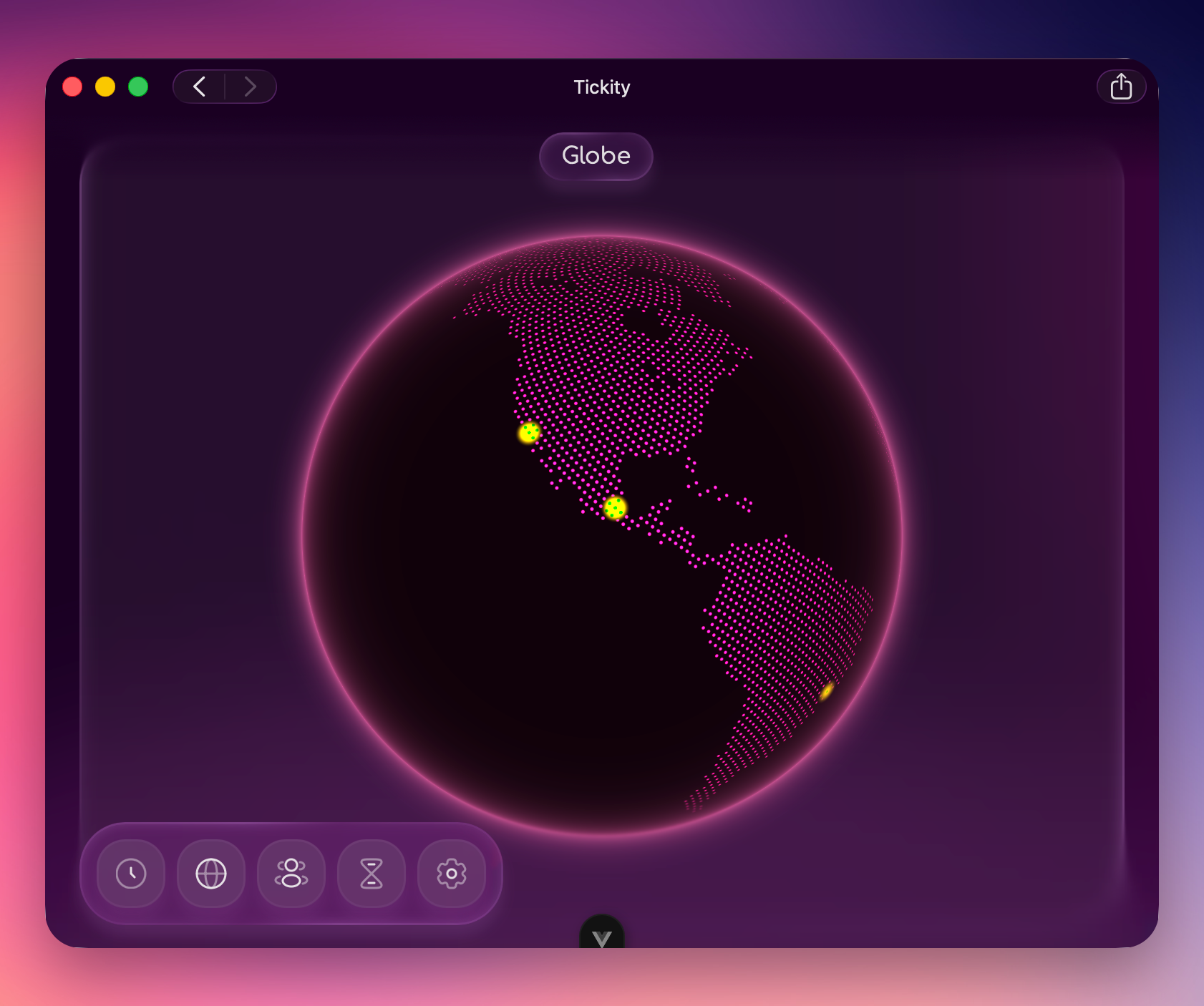Open the people contacts icon
1204x1006 pixels.
coord(291,874)
